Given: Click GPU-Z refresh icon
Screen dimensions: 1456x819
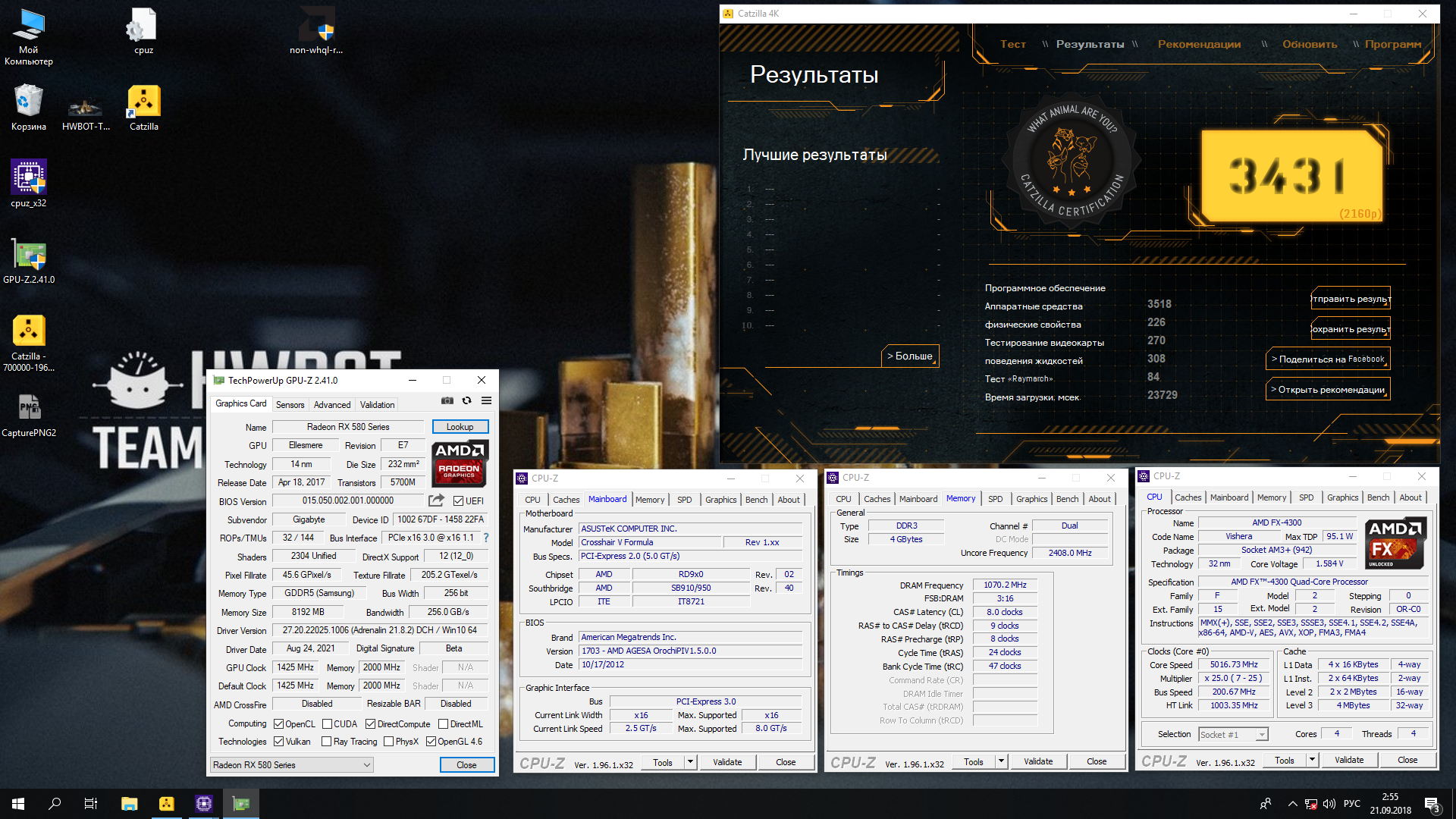Looking at the screenshot, I should click(467, 400).
